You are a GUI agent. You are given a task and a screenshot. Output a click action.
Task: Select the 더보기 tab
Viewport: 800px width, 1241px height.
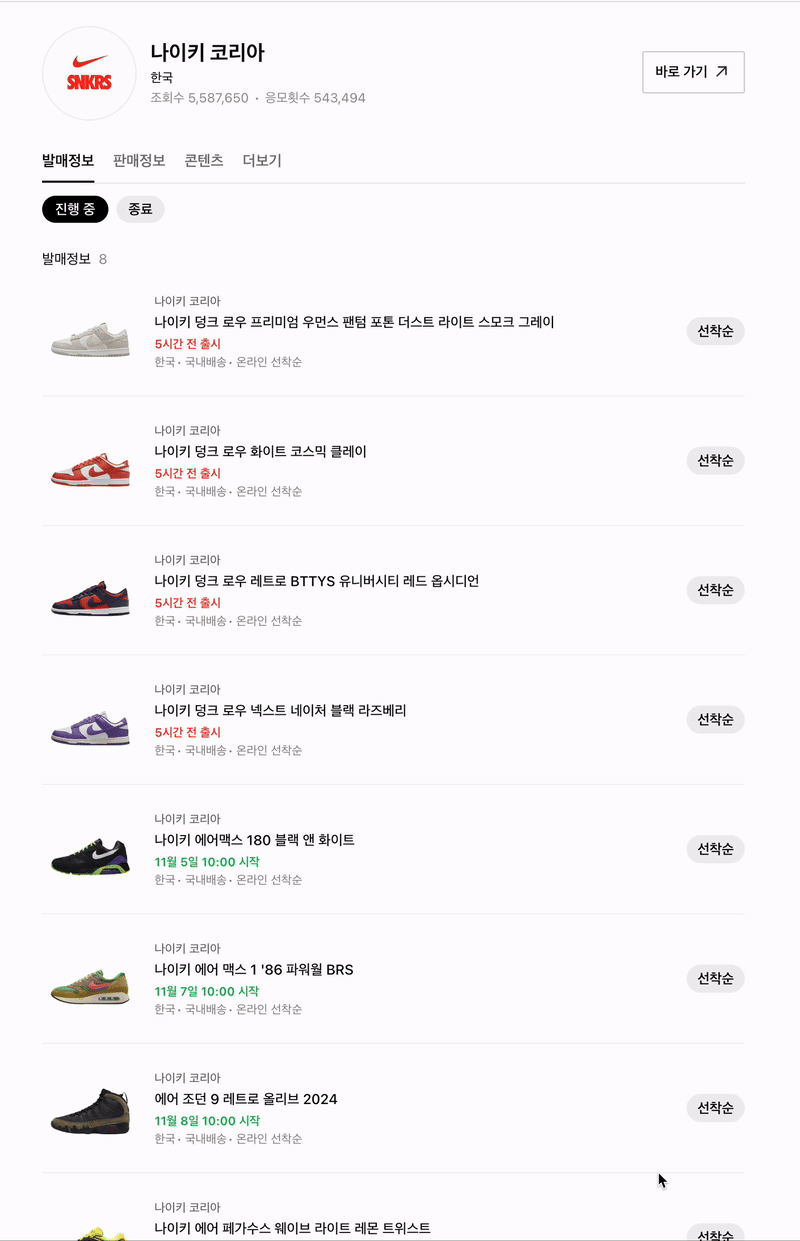[x=262, y=160]
